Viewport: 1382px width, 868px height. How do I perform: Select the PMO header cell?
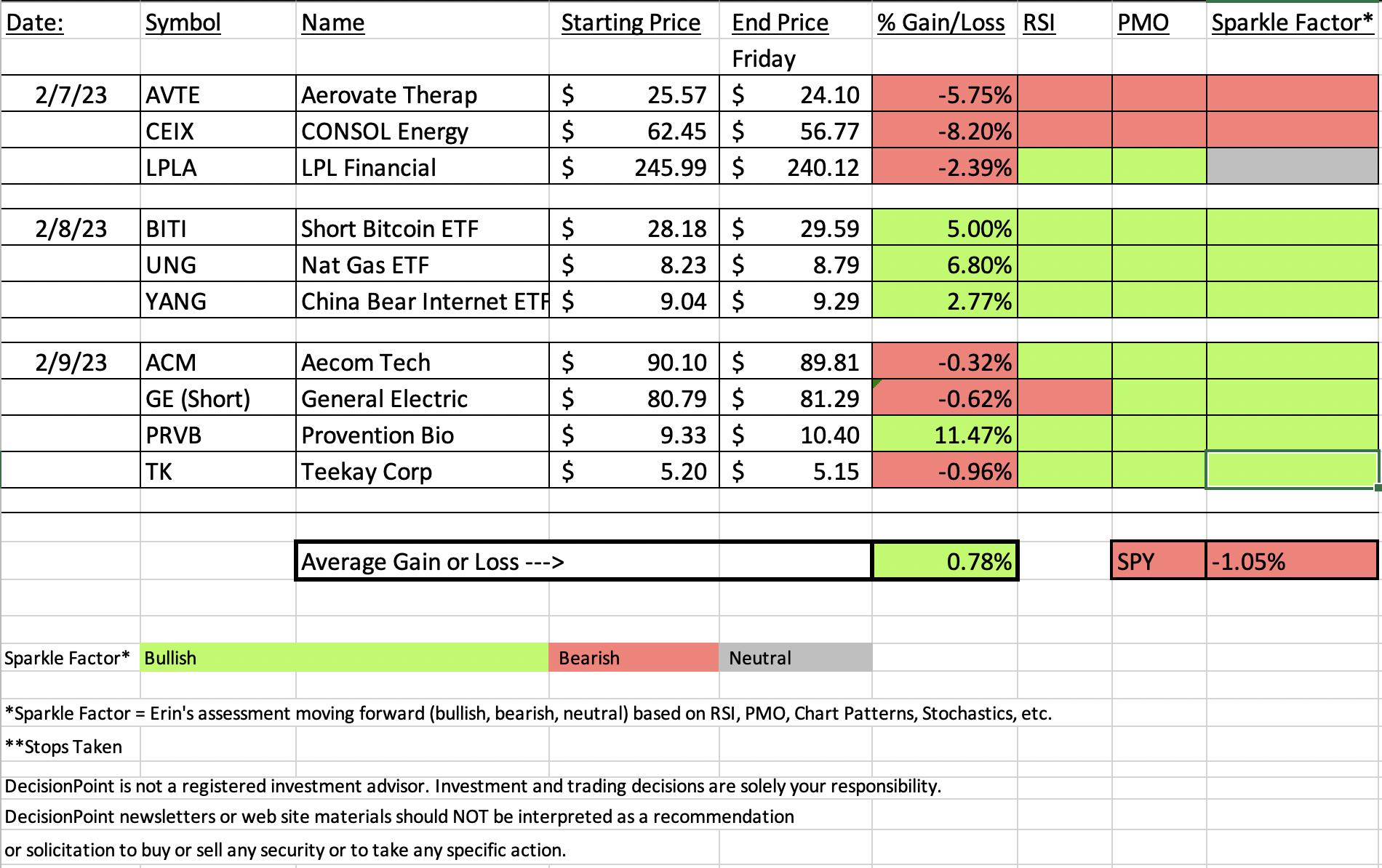[x=1159, y=21]
